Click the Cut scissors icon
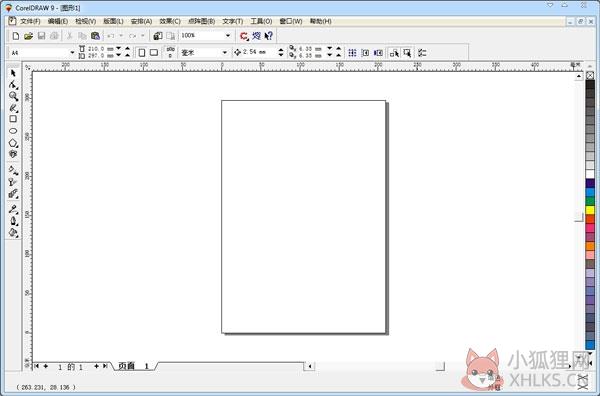Screen dimensions: 600x396 [x=70, y=36]
